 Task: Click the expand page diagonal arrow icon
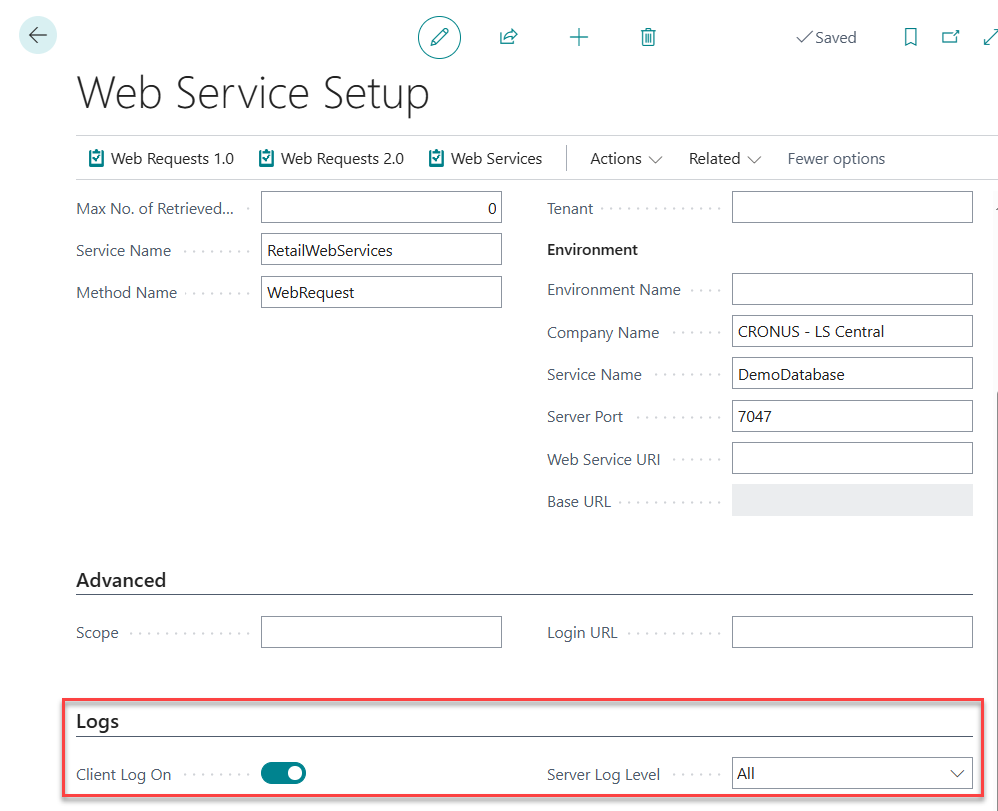click(x=989, y=38)
